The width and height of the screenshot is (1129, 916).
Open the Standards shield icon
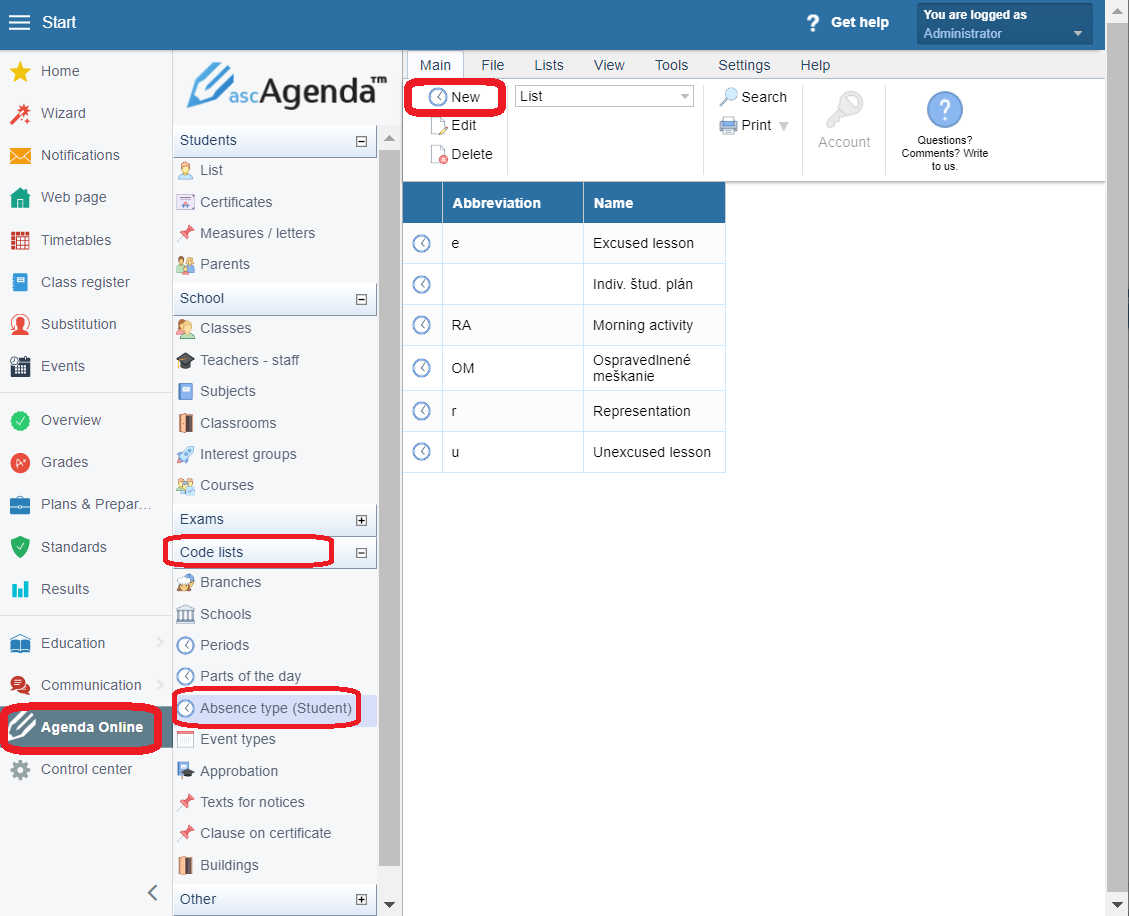20,547
